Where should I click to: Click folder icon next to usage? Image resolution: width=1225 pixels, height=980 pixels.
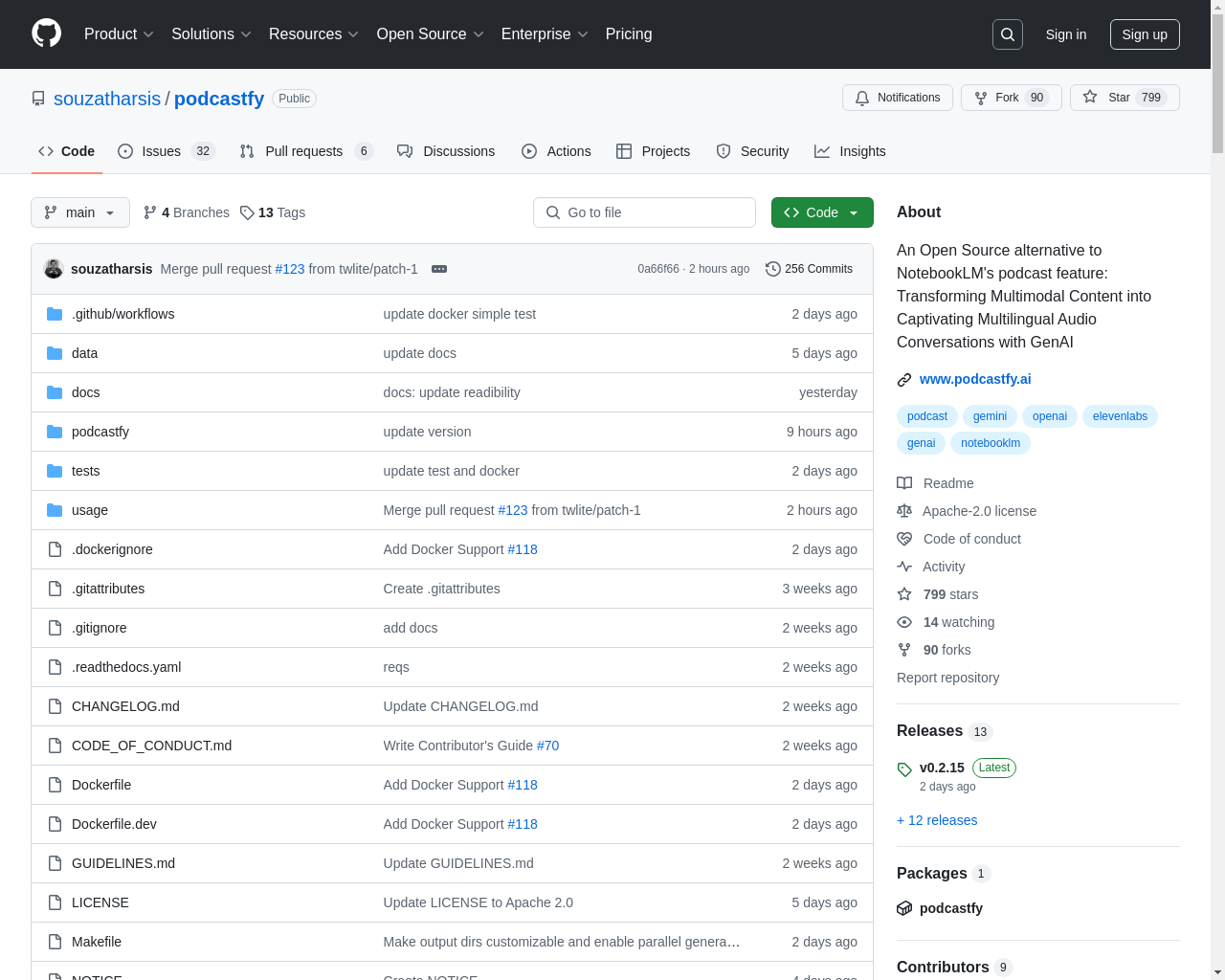(55, 510)
